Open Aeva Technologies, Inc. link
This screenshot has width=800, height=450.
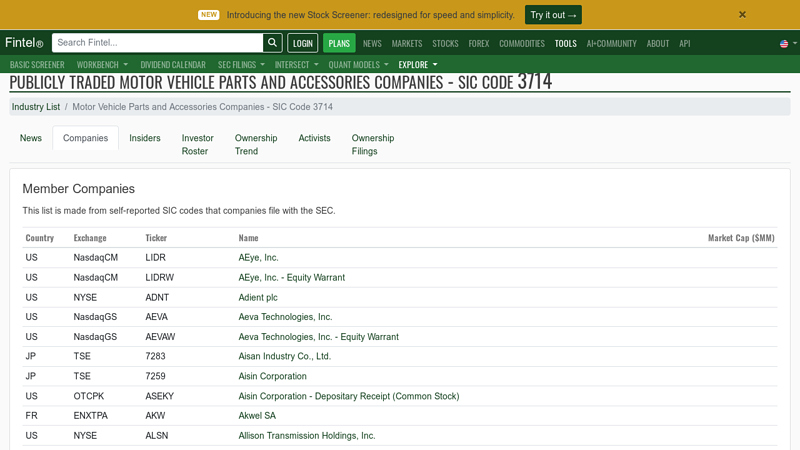[x=285, y=317]
